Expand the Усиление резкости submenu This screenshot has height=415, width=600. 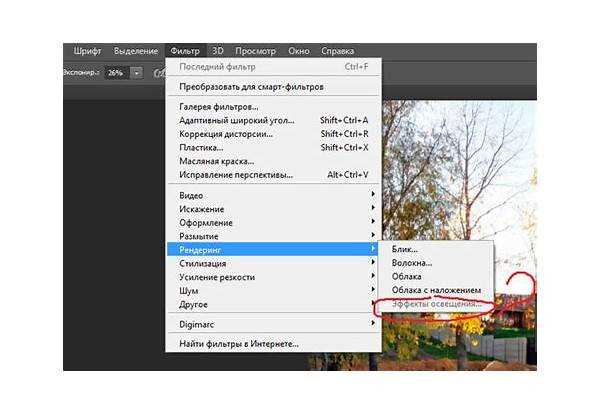[274, 277]
